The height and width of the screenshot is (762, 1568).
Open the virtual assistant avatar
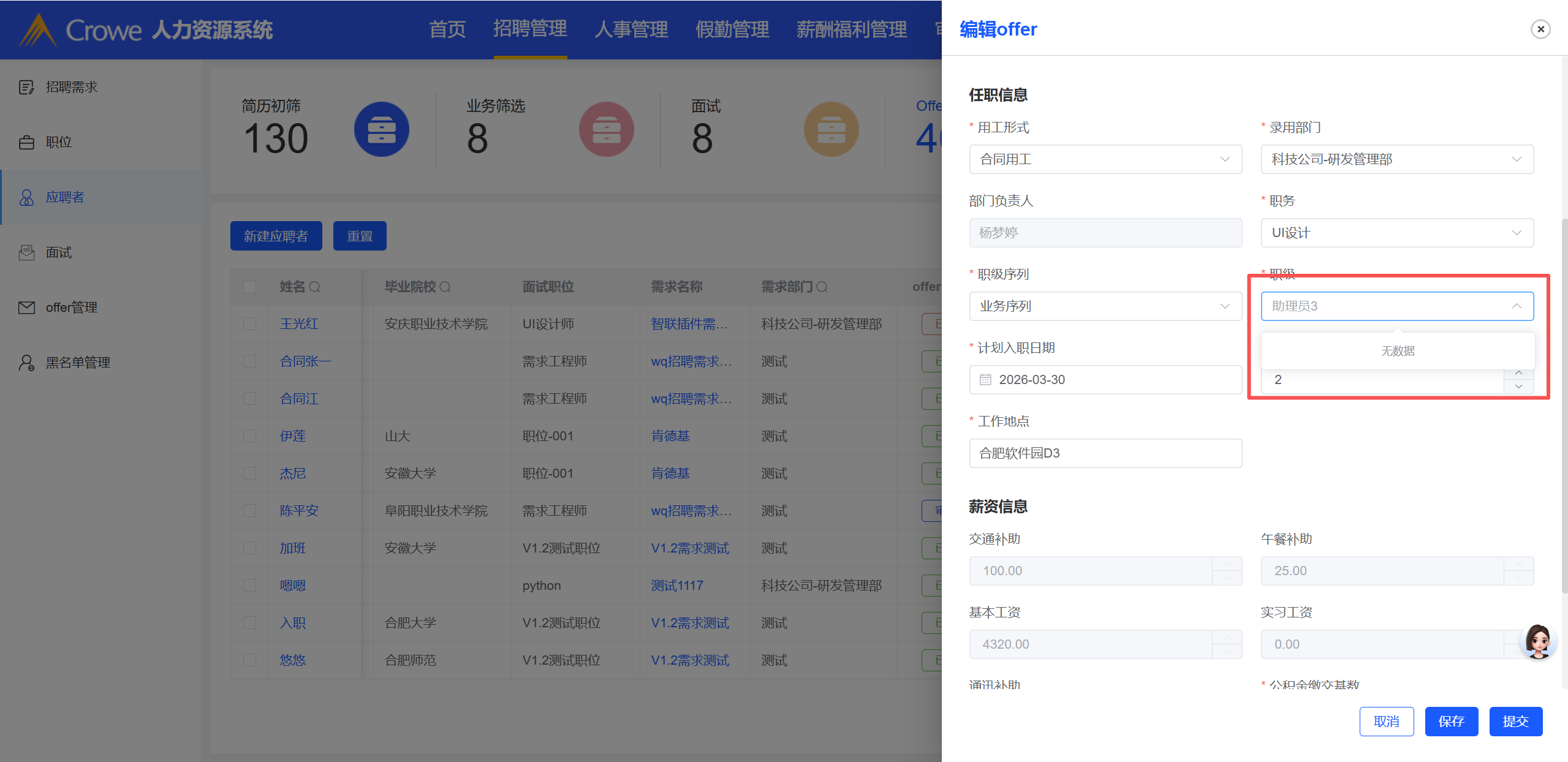pyautogui.click(x=1537, y=641)
